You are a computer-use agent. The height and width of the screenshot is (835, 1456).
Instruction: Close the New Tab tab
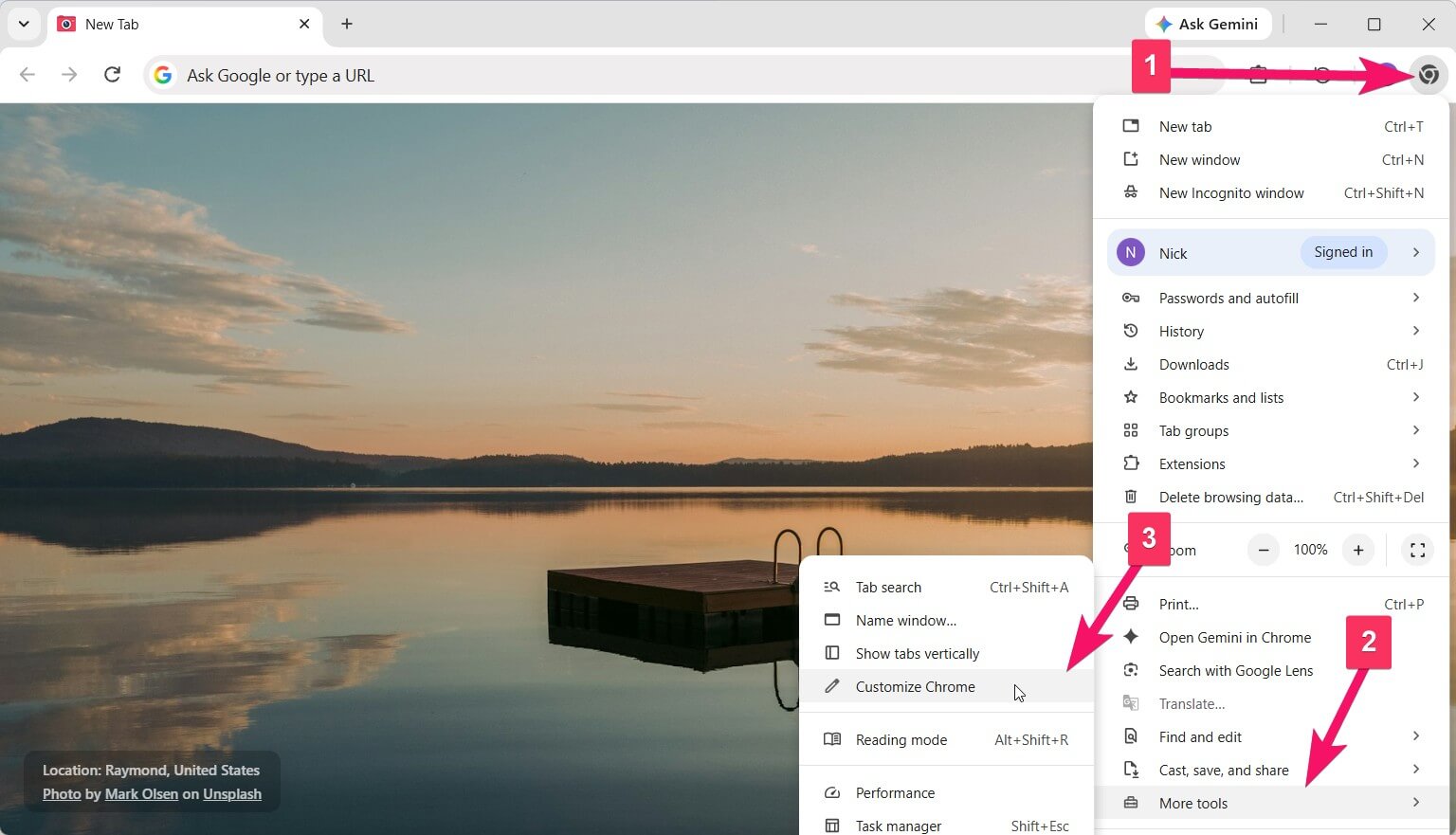[x=304, y=24]
